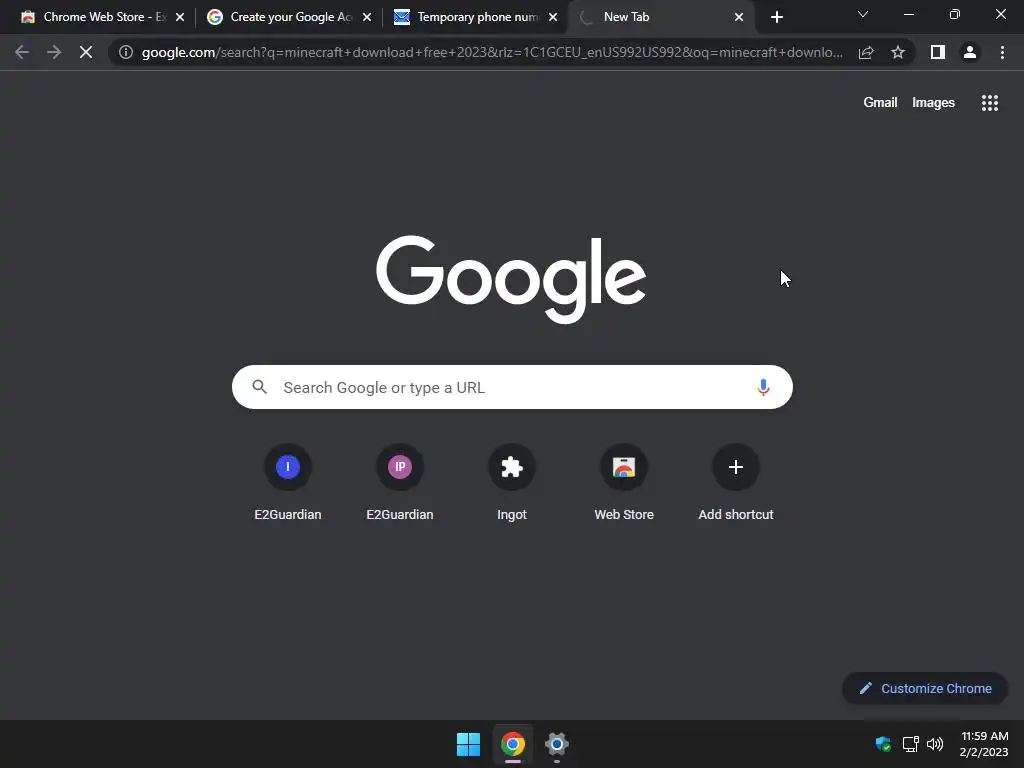
Task: Start voice search with the microphone
Action: coord(763,387)
